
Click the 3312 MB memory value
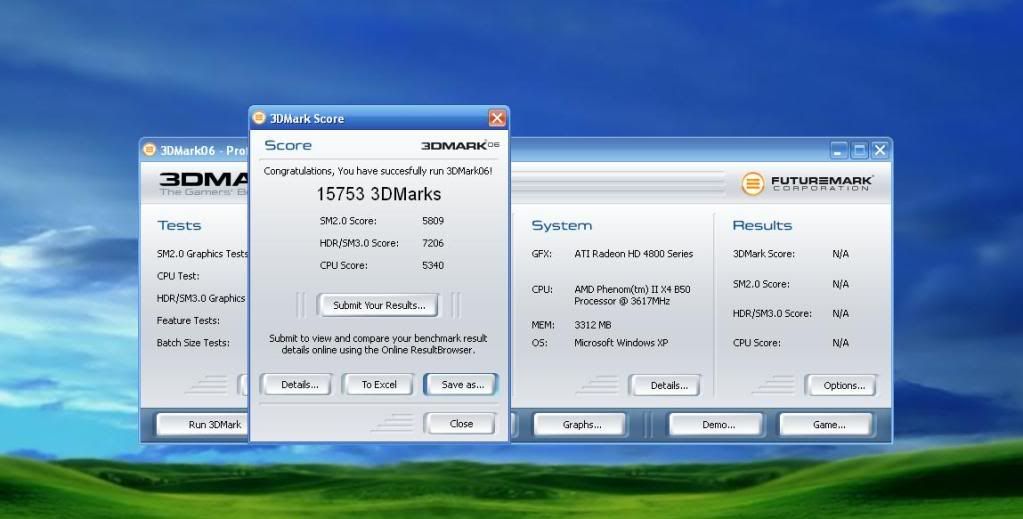click(592, 324)
